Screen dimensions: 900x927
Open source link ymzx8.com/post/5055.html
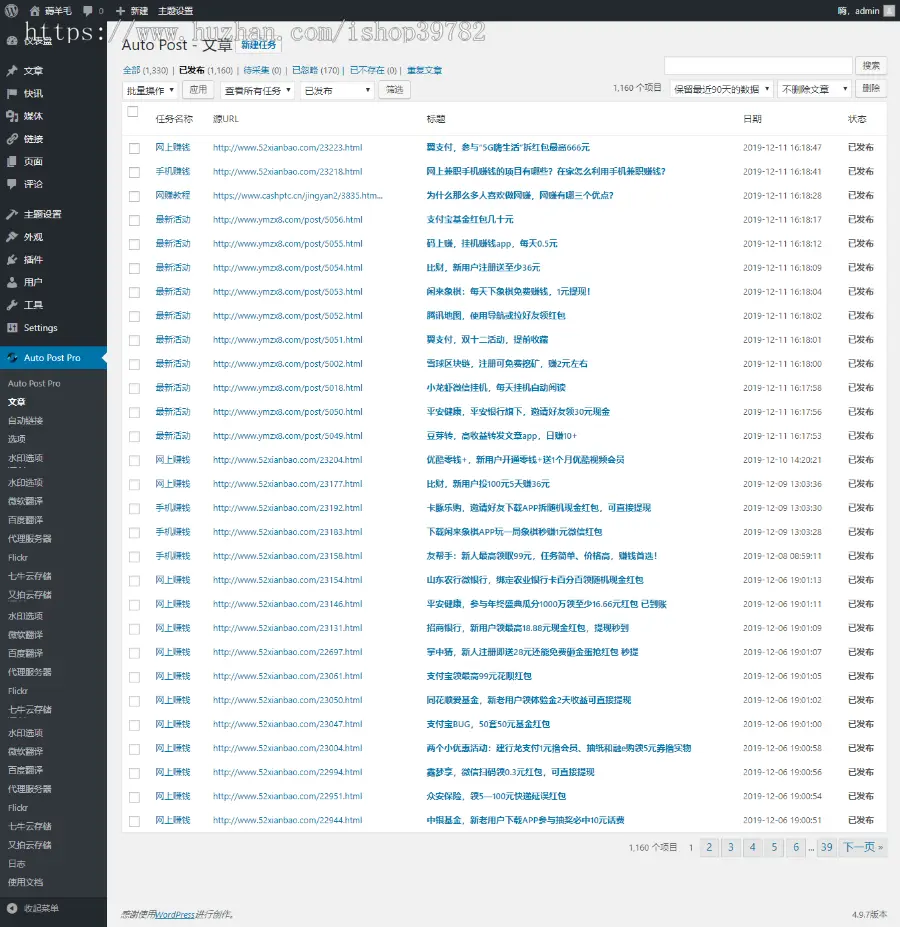tap(287, 244)
